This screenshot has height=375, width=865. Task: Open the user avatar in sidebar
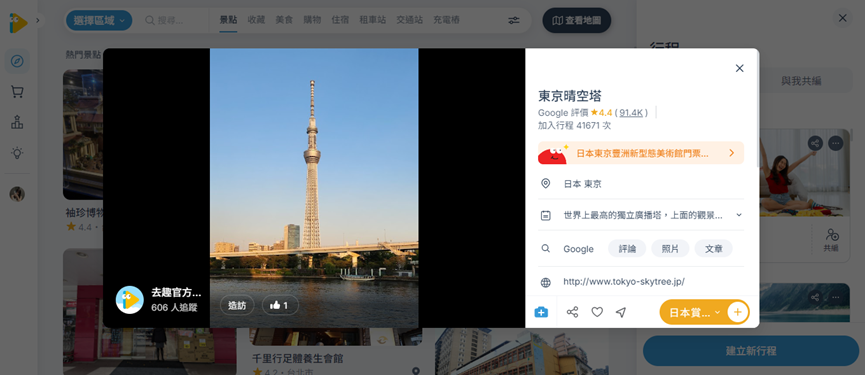17,194
